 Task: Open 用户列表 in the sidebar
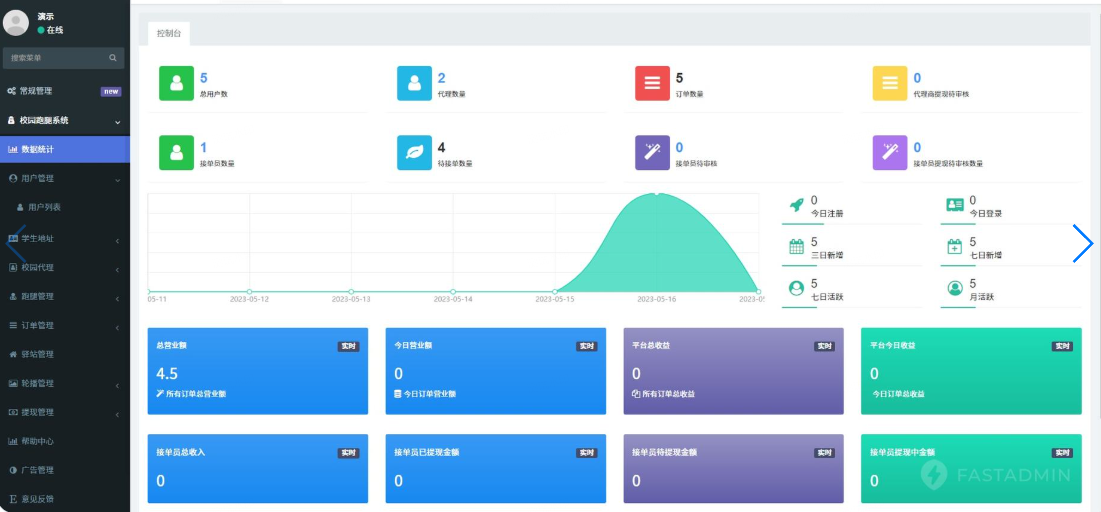(x=44, y=208)
